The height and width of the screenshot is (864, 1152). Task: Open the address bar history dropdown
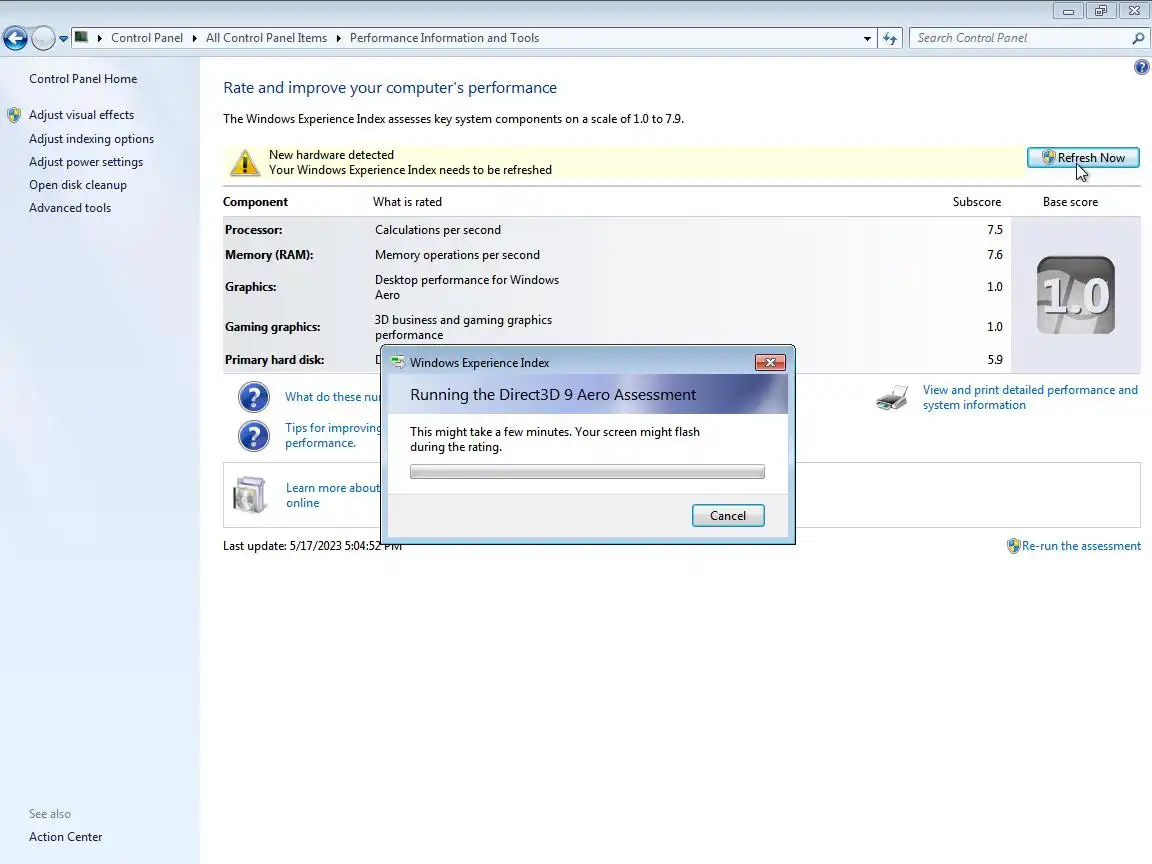(x=867, y=38)
